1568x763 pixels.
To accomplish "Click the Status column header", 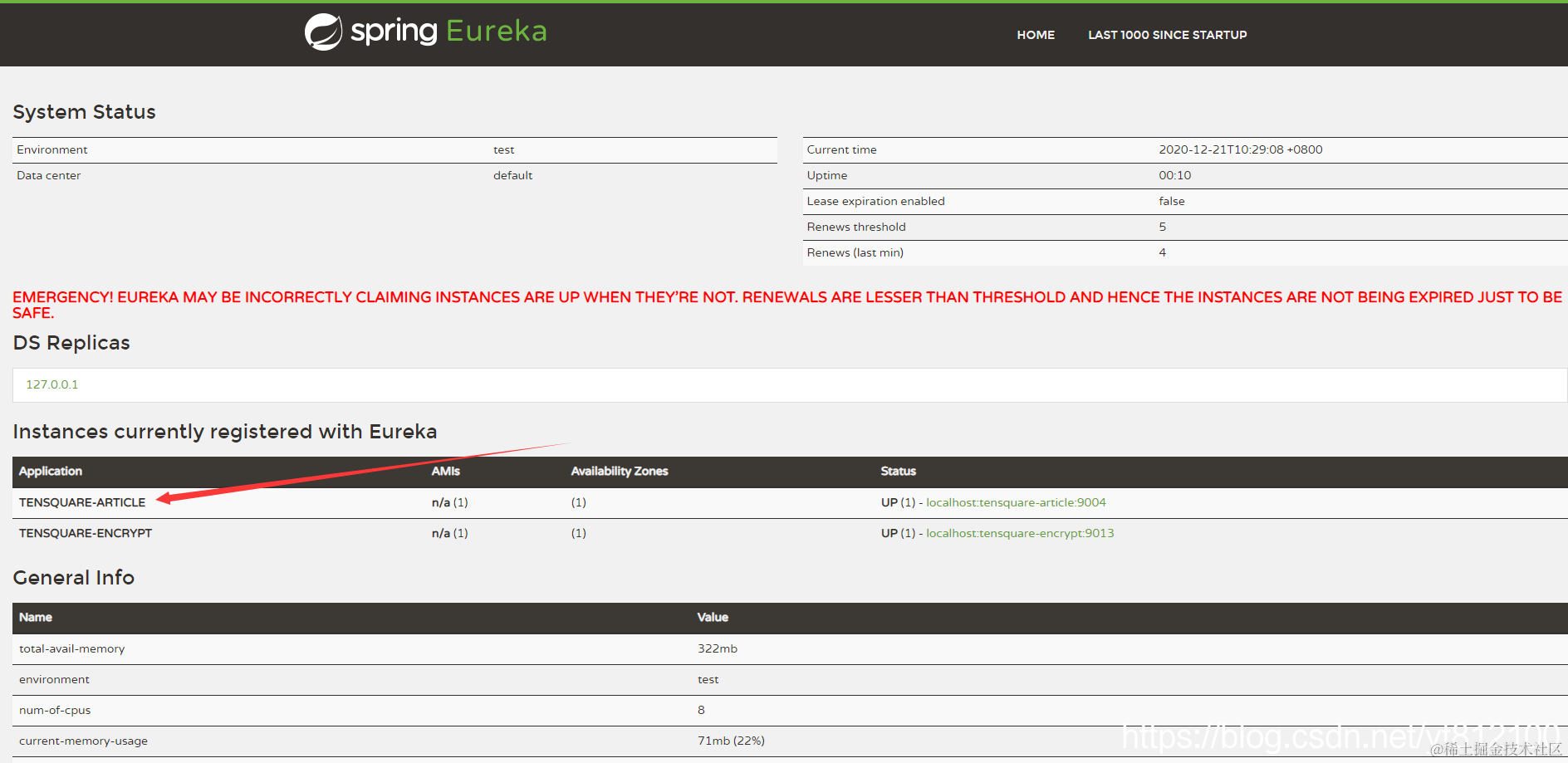I will [898, 471].
